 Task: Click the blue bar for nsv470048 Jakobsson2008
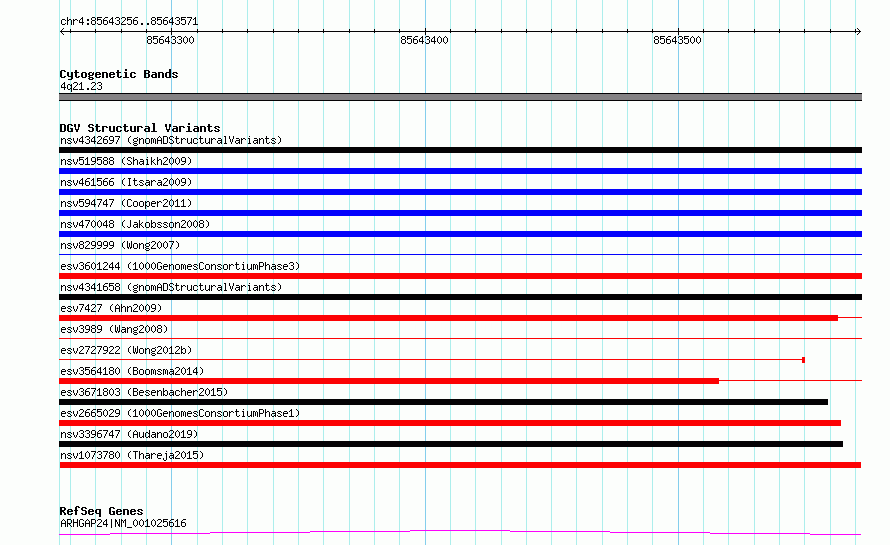[460, 234]
